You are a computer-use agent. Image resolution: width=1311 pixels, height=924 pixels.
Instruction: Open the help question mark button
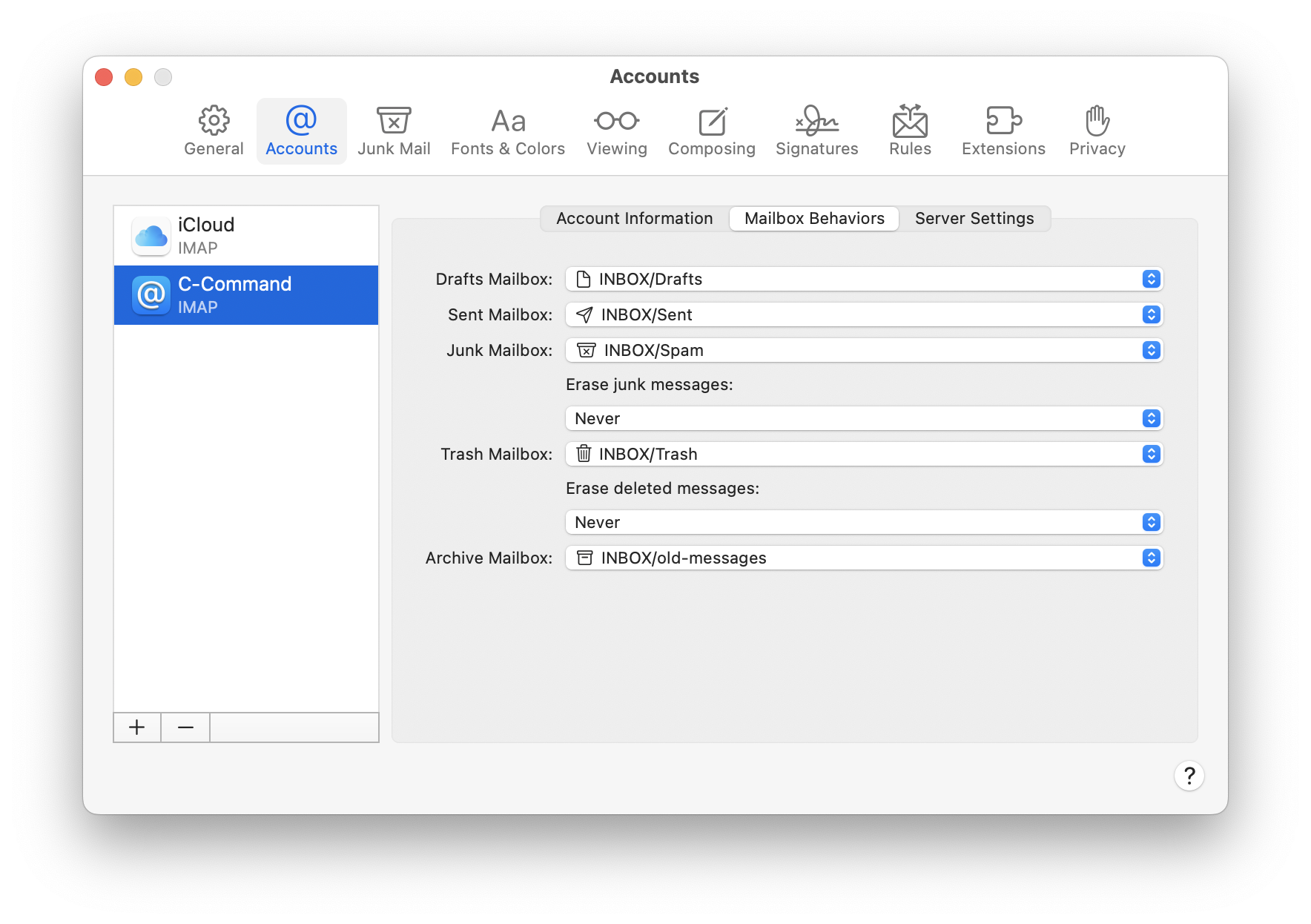1189,776
